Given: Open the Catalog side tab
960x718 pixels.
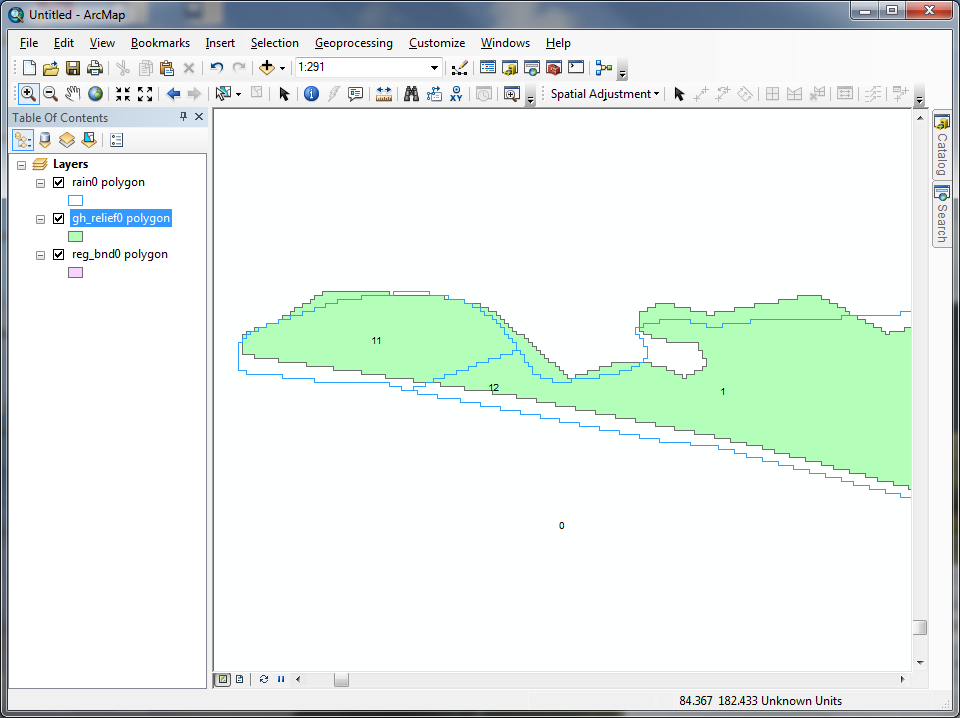Looking at the screenshot, I should click(941, 146).
